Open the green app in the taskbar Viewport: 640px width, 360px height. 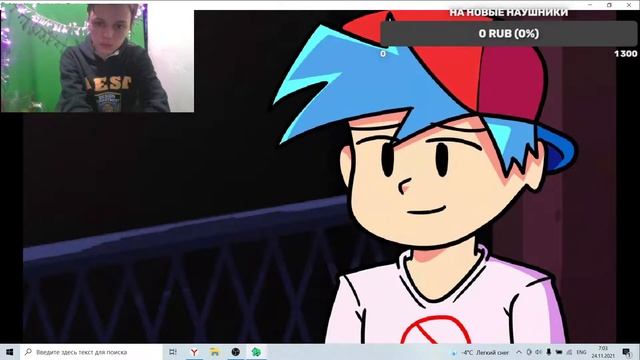256,352
